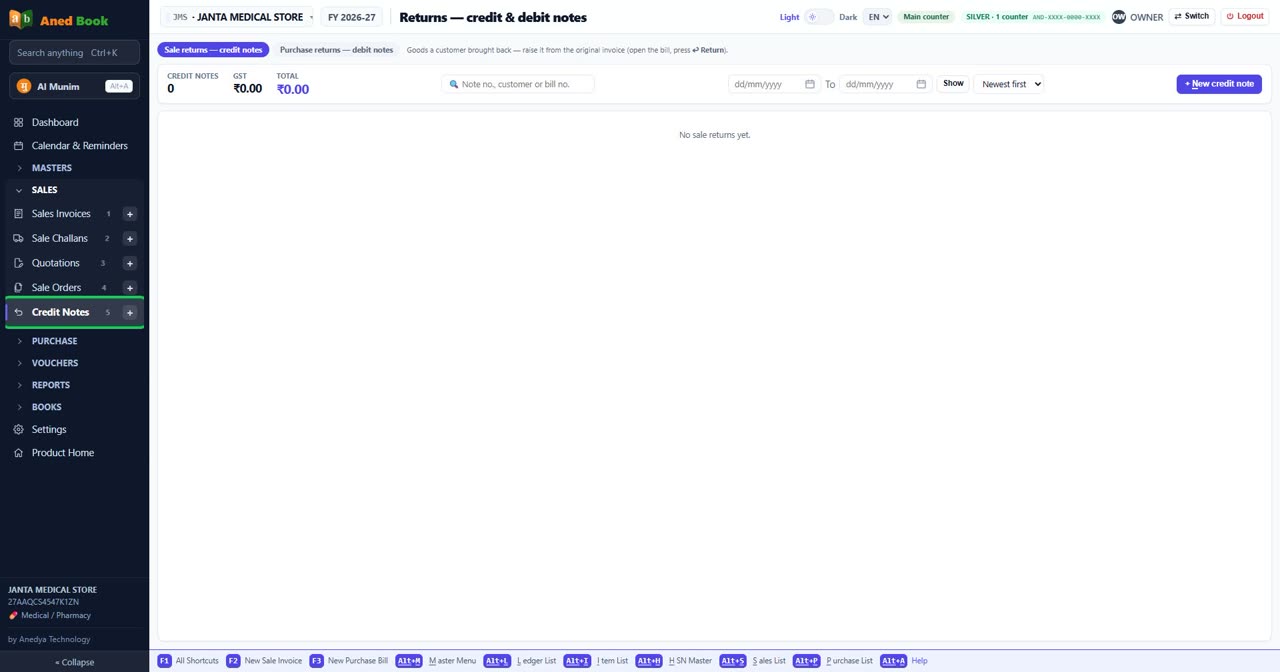Screen dimensions: 1280x672
Task: Click the Switch user button
Action: (x=1191, y=17)
